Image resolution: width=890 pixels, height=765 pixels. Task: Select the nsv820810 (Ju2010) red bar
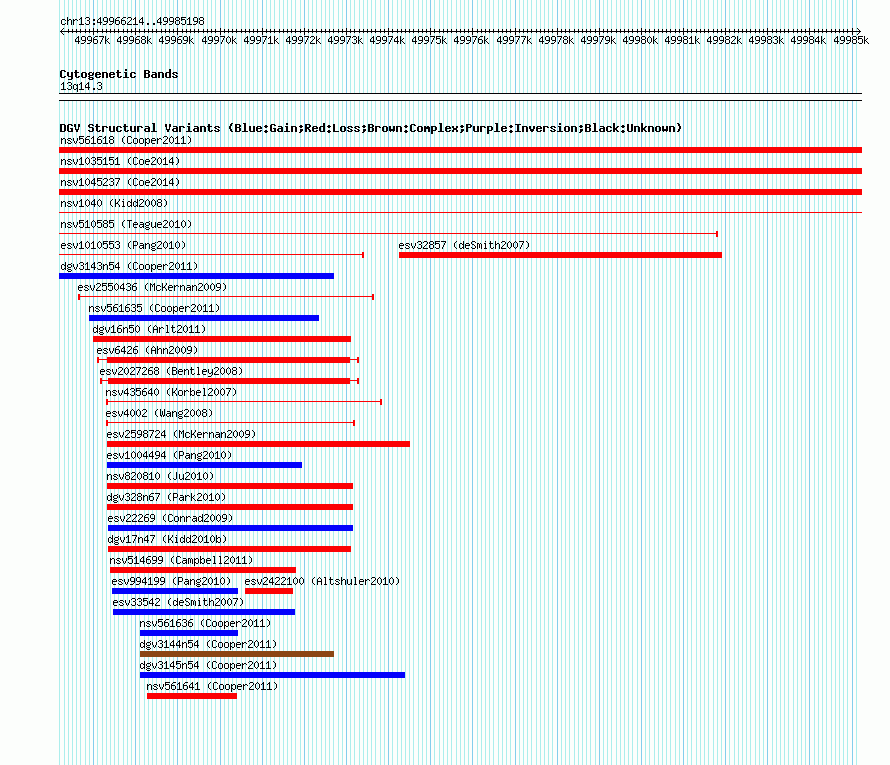click(x=230, y=486)
